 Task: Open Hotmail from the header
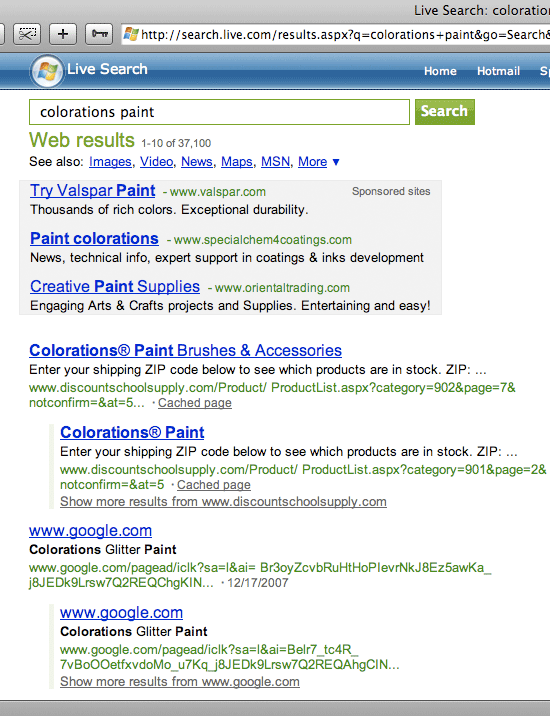[x=498, y=71]
